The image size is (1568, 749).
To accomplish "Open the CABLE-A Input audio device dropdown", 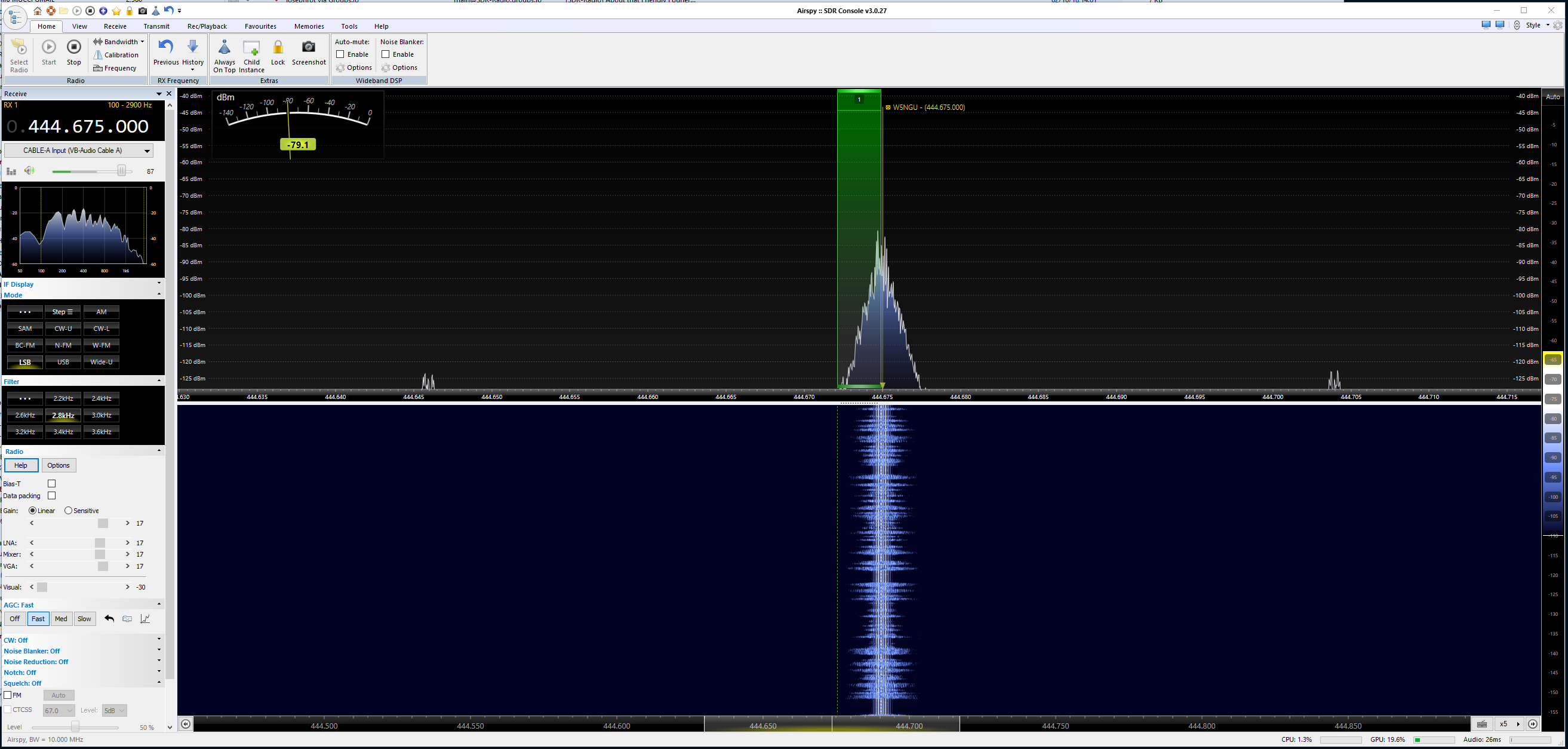I will point(146,151).
